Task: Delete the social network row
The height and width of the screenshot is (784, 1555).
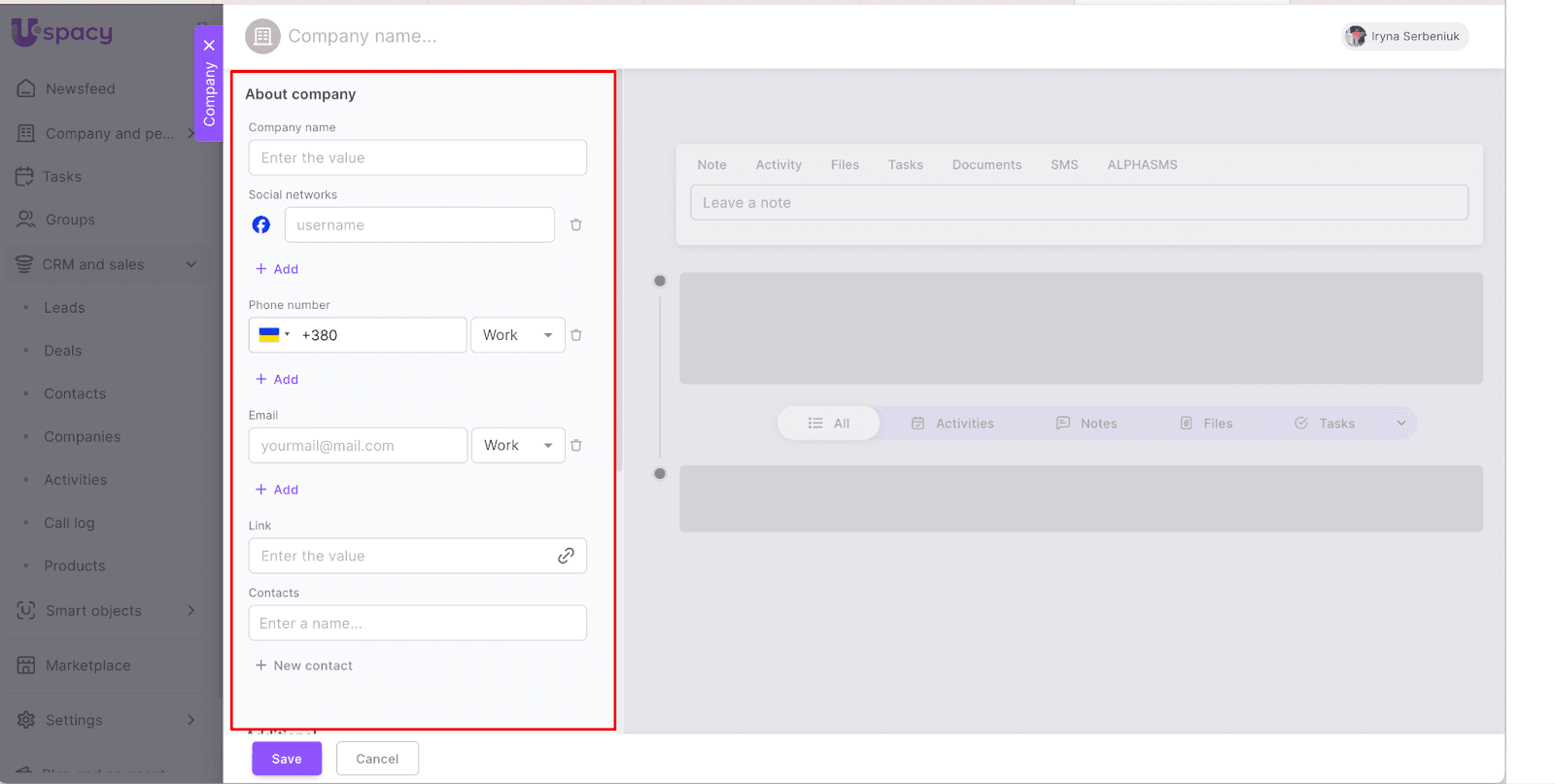Action: pos(576,224)
